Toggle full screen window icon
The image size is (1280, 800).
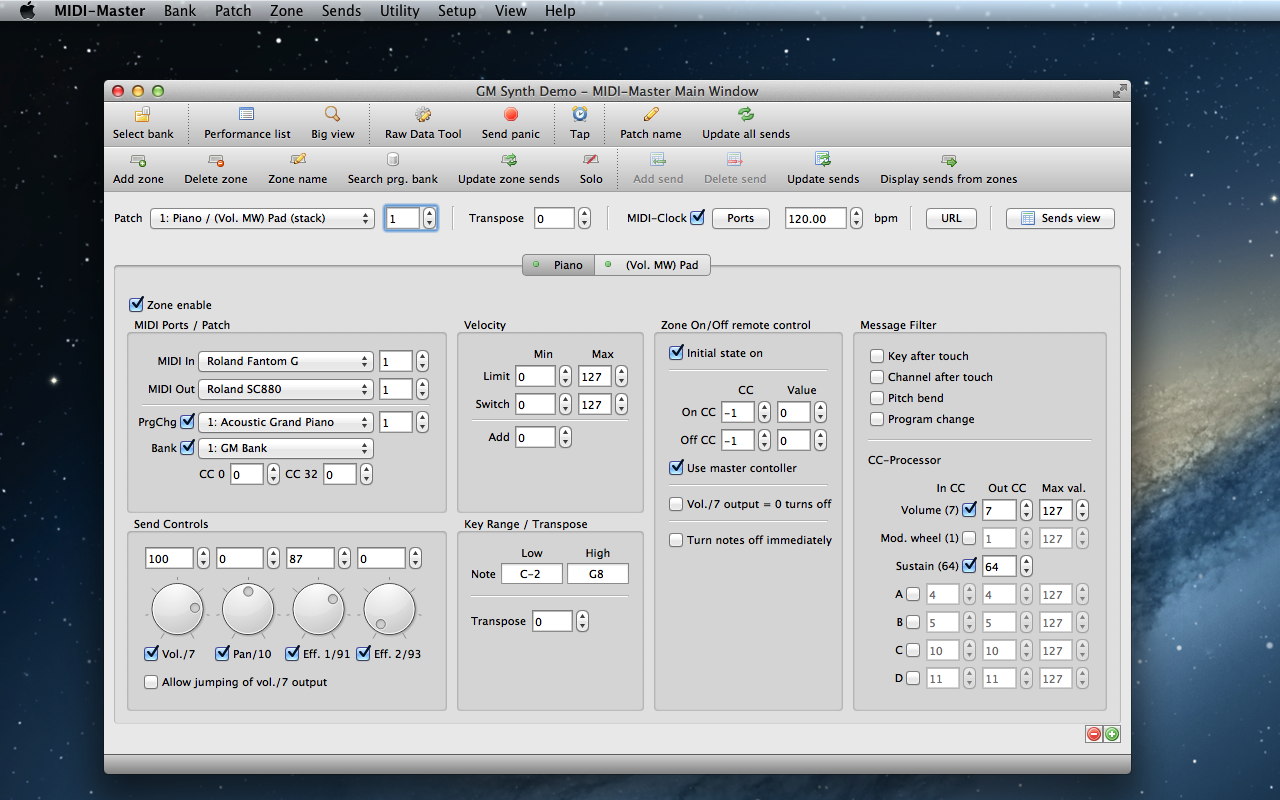click(1119, 91)
